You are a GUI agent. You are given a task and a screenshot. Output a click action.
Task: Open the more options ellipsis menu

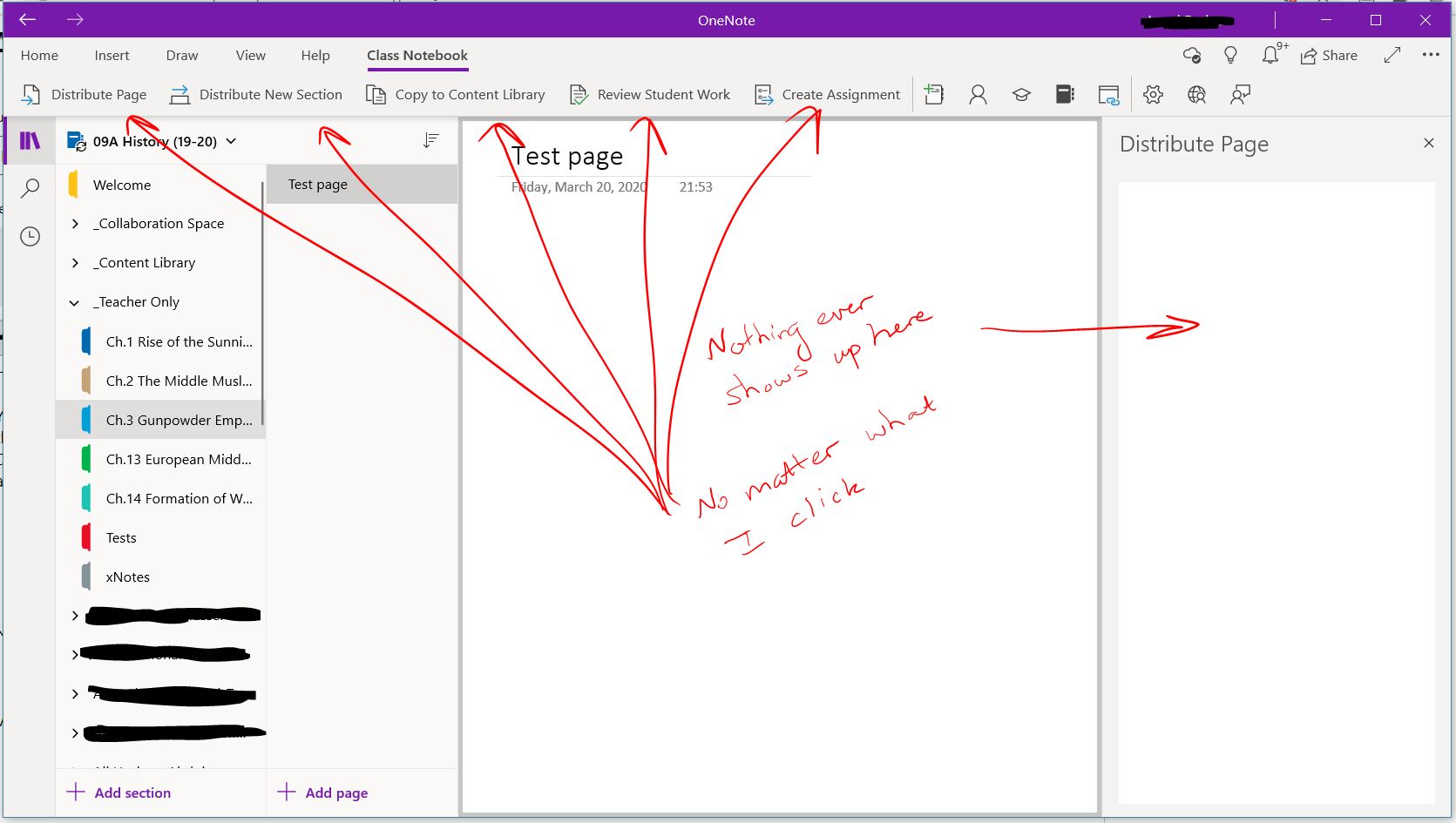tap(1431, 54)
